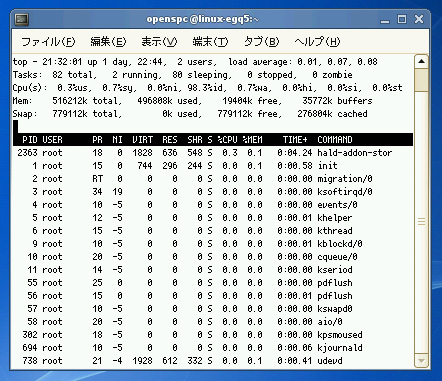The width and height of the screenshot is (442, 381).
Task: Click the kjournald process name
Action: (340, 348)
